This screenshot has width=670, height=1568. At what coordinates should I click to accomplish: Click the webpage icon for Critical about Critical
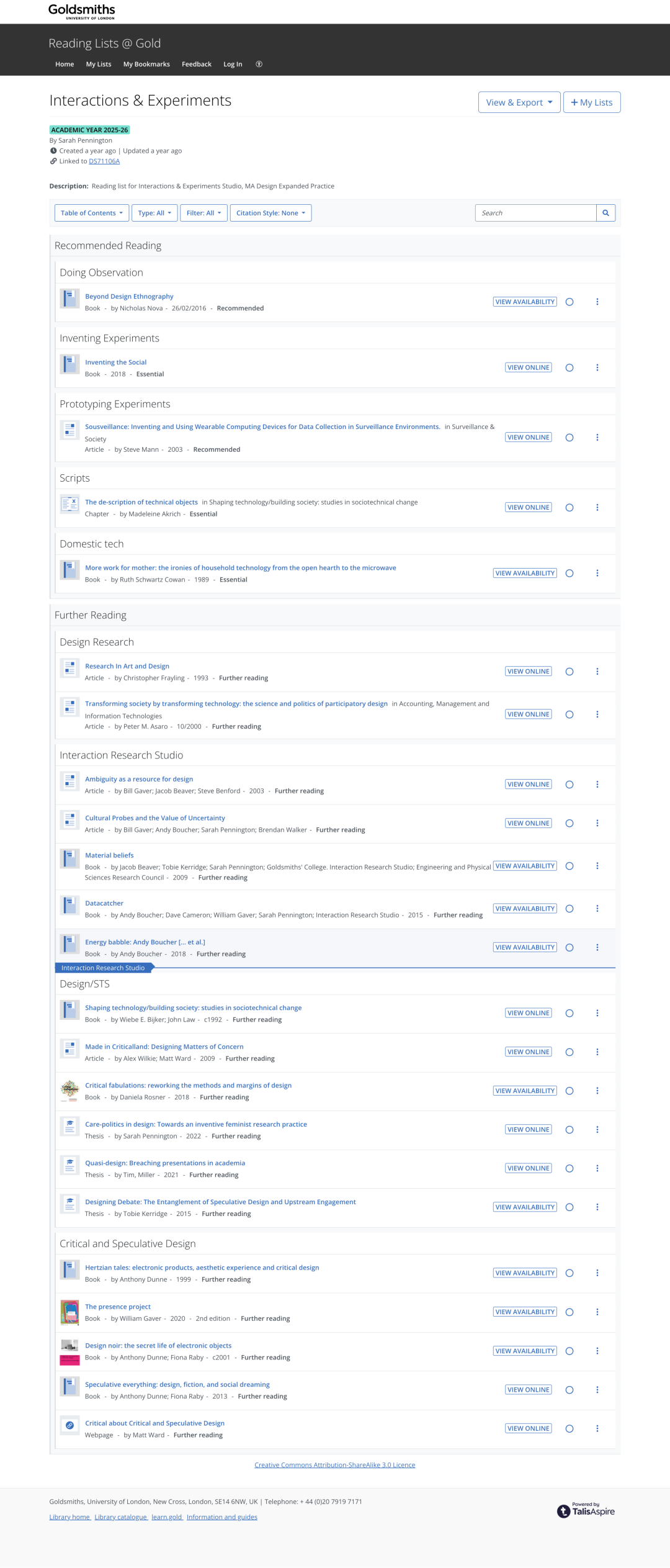coord(70,1425)
